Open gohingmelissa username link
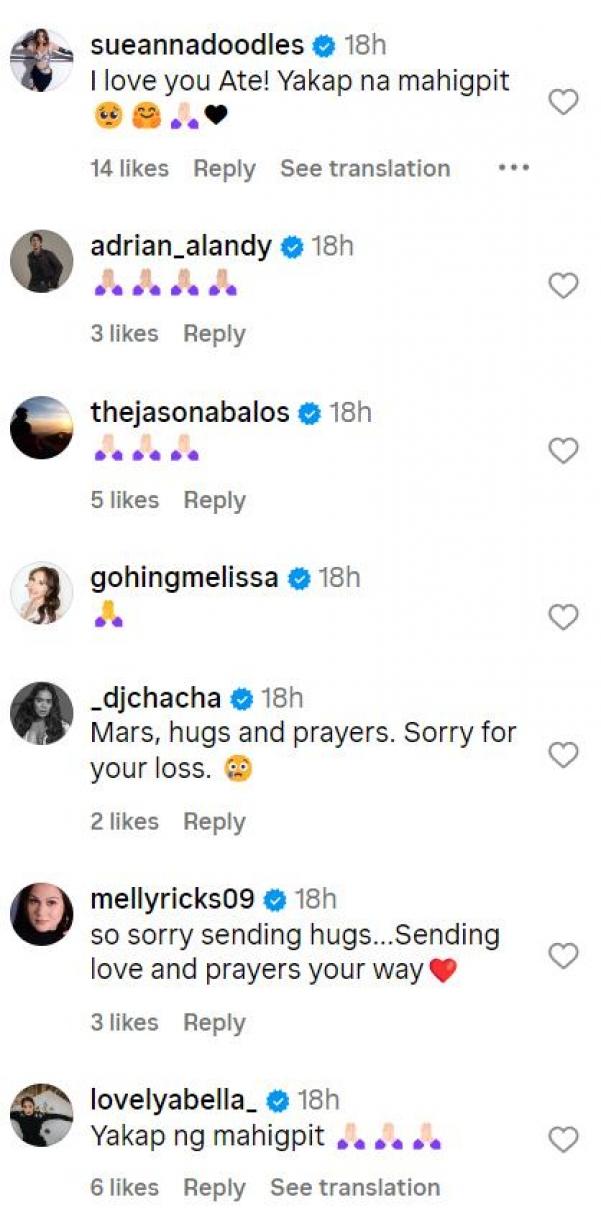 184,578
